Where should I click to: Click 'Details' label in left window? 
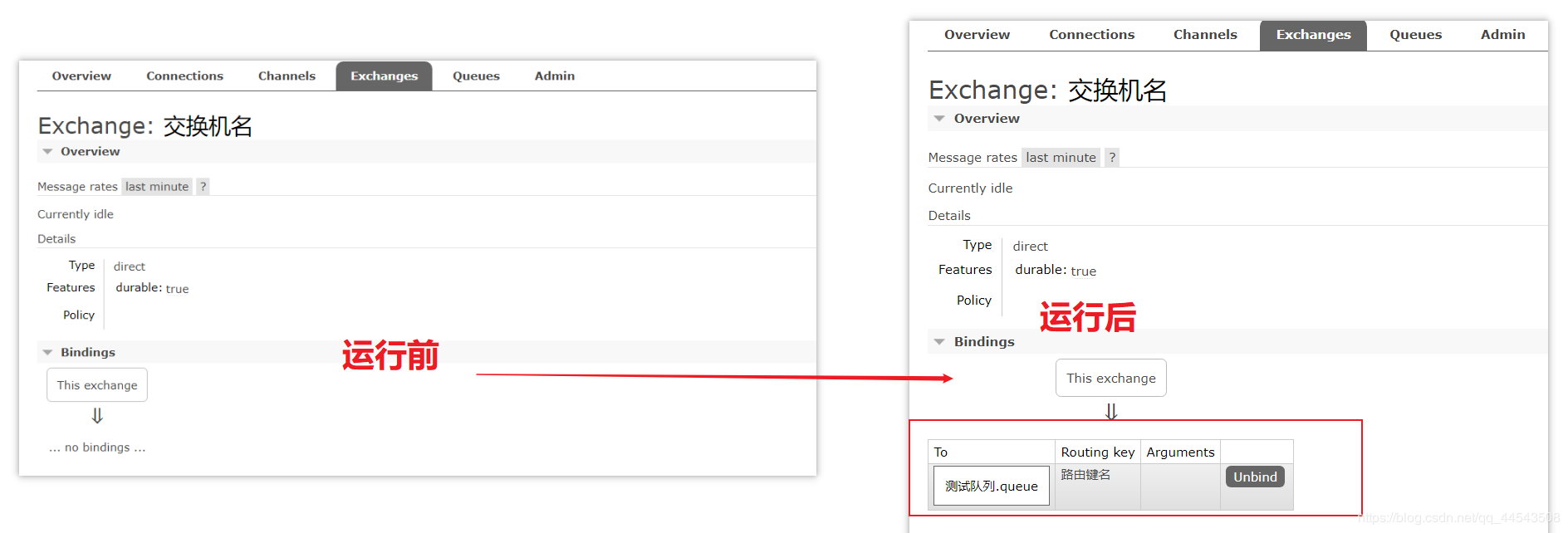pos(56,239)
